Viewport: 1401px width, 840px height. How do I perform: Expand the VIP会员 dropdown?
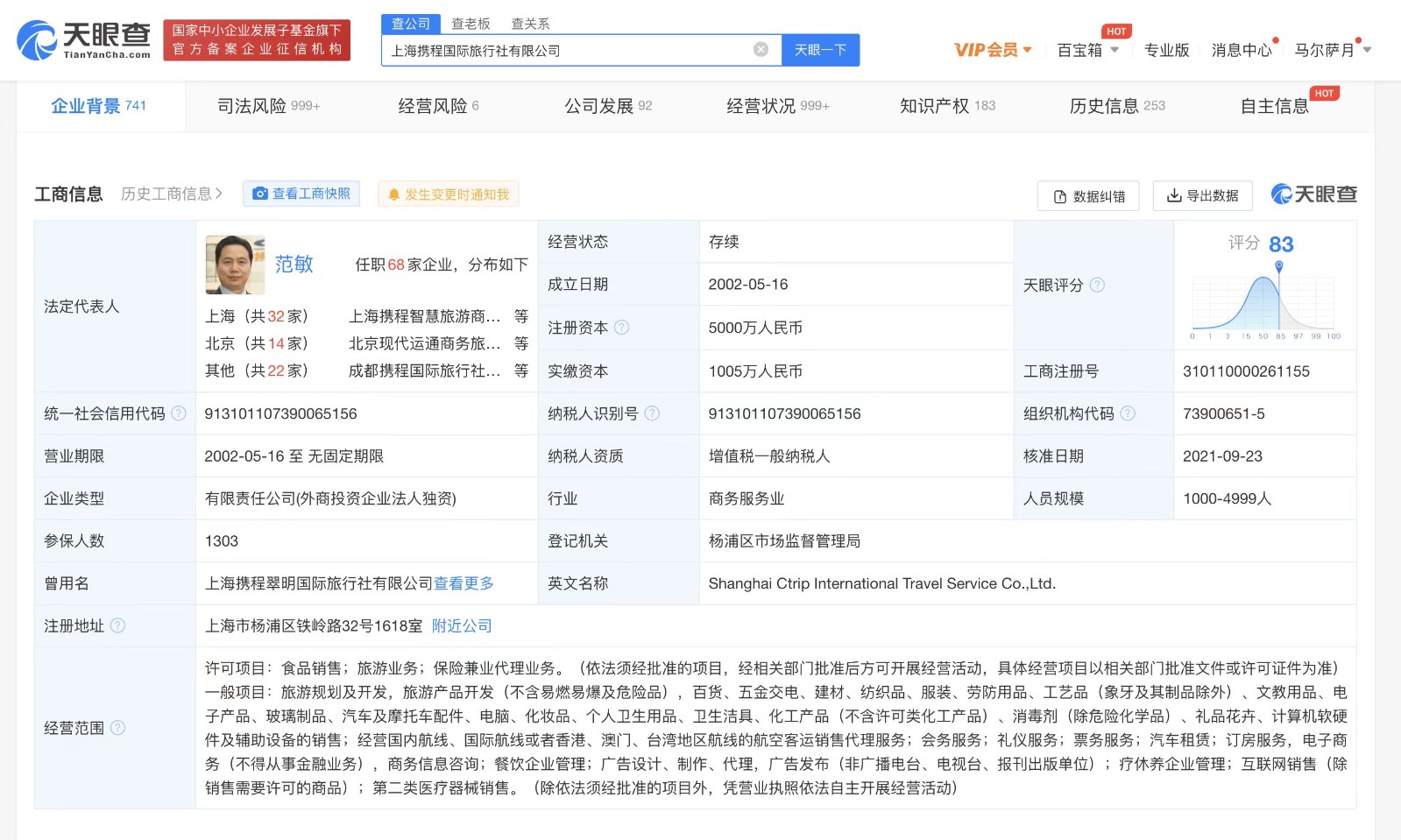tap(993, 50)
